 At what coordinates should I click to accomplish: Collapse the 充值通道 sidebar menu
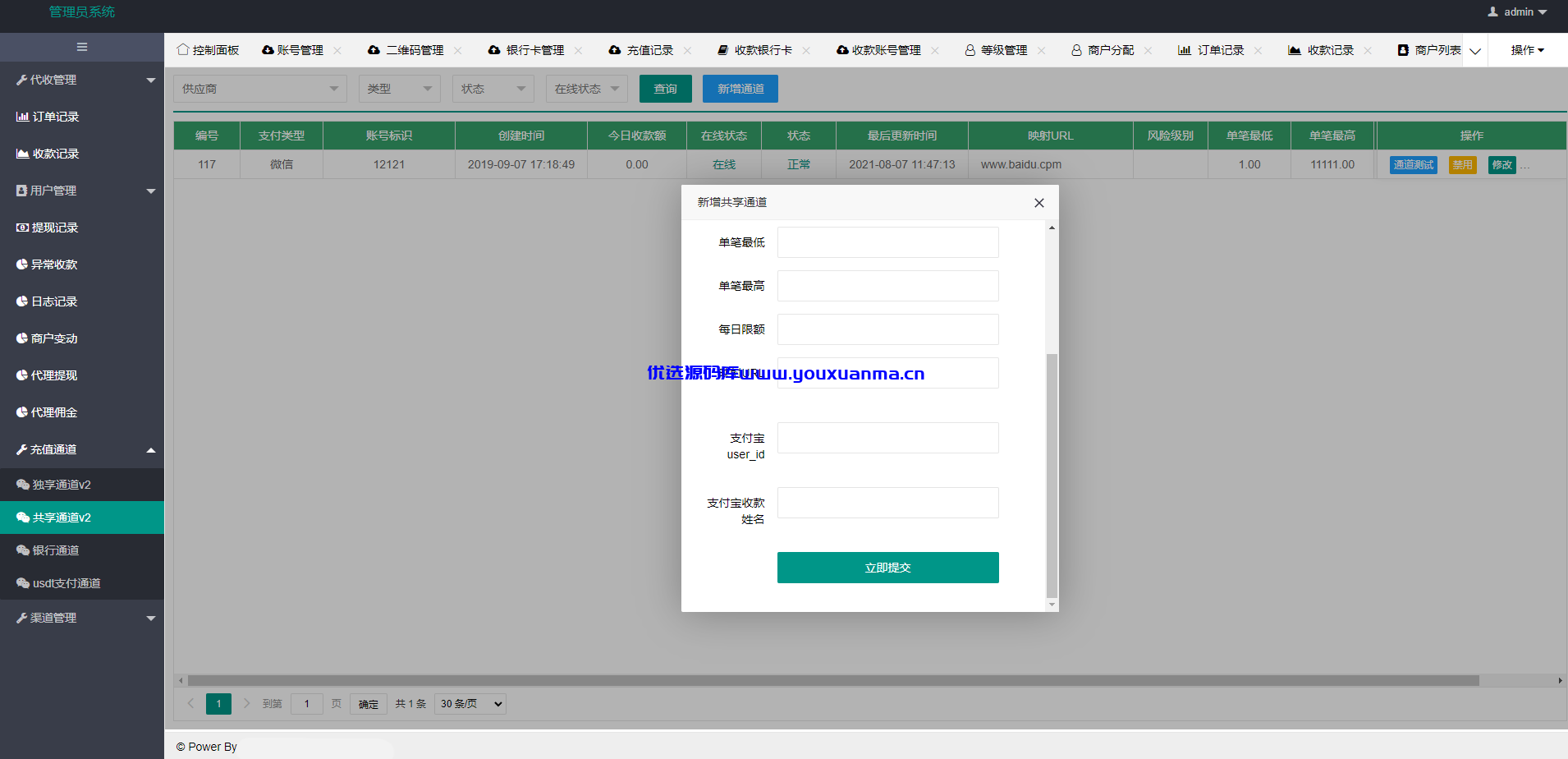point(82,449)
